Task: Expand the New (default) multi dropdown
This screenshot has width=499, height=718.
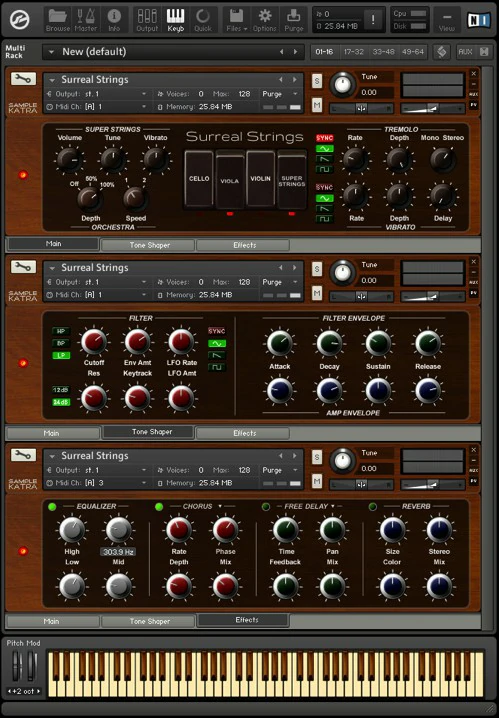Action: pyautogui.click(x=51, y=52)
